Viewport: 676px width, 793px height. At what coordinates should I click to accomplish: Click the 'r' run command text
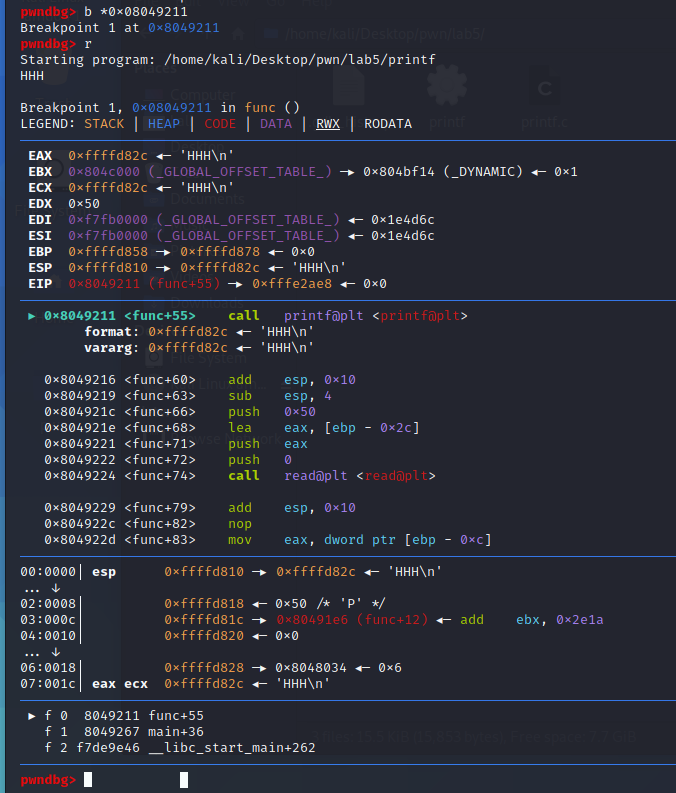(88, 43)
